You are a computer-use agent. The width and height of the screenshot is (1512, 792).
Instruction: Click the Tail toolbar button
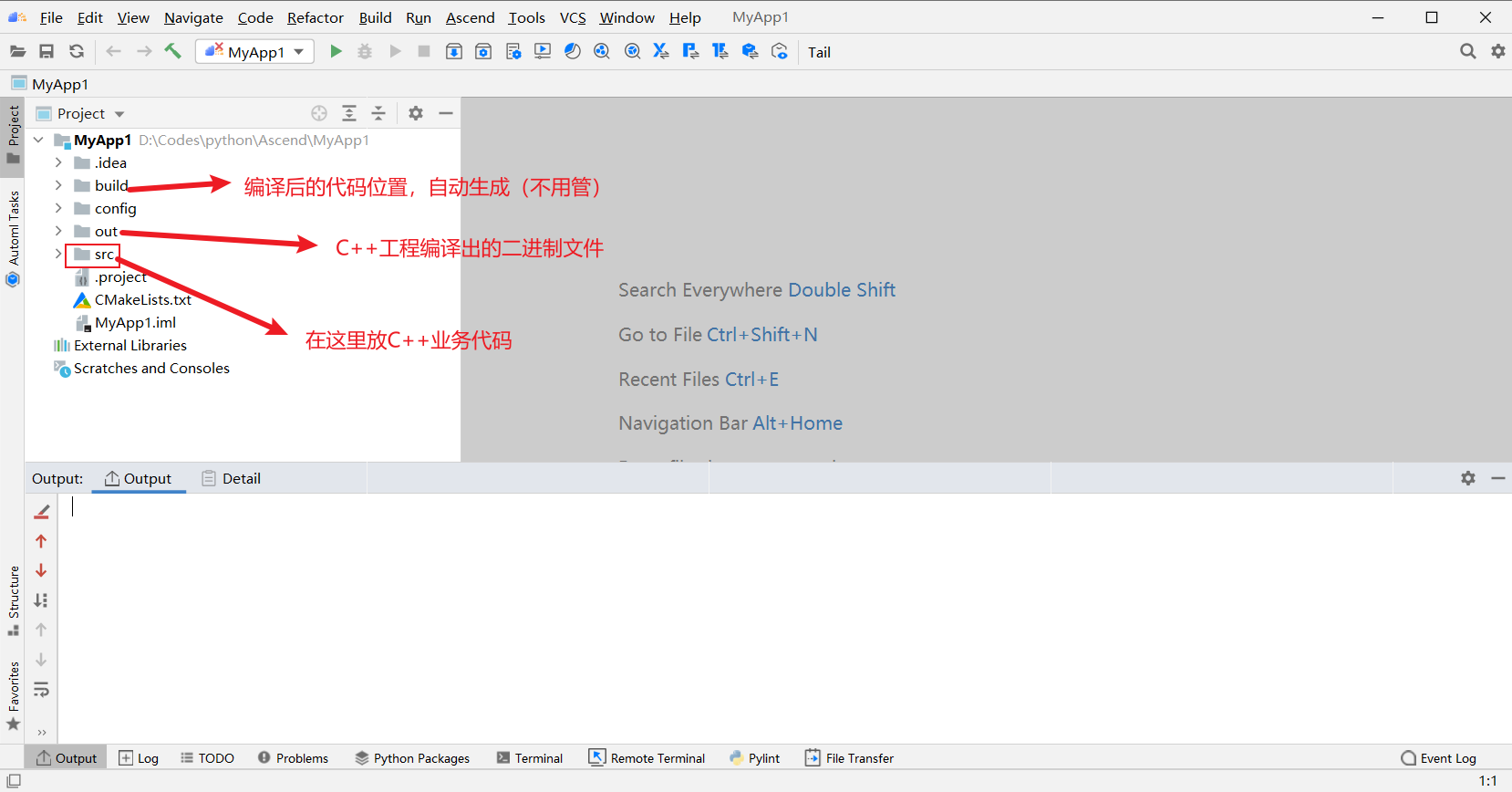click(819, 52)
